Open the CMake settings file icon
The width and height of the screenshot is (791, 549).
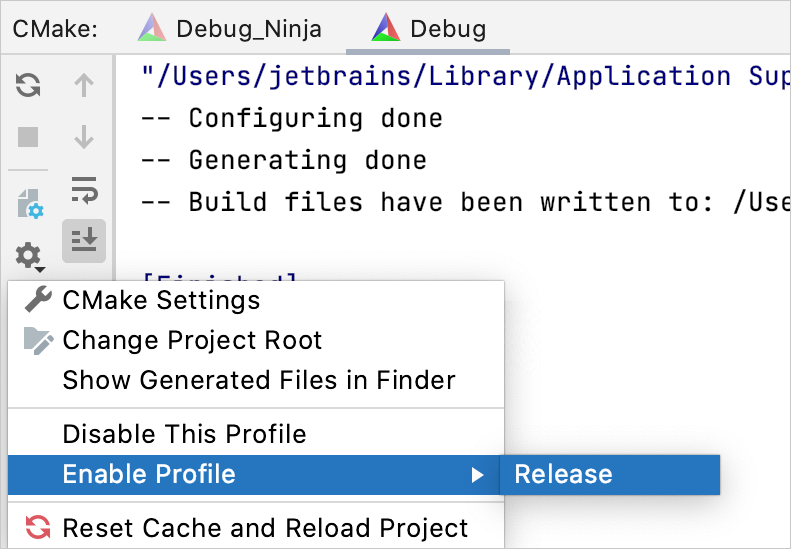[x=30, y=204]
